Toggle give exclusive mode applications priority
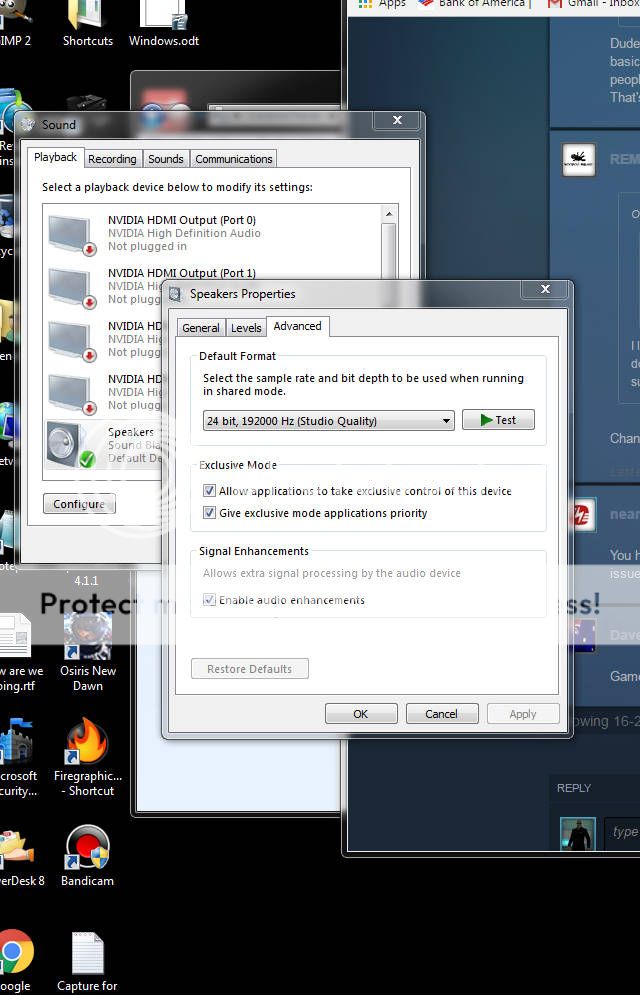 (x=209, y=513)
